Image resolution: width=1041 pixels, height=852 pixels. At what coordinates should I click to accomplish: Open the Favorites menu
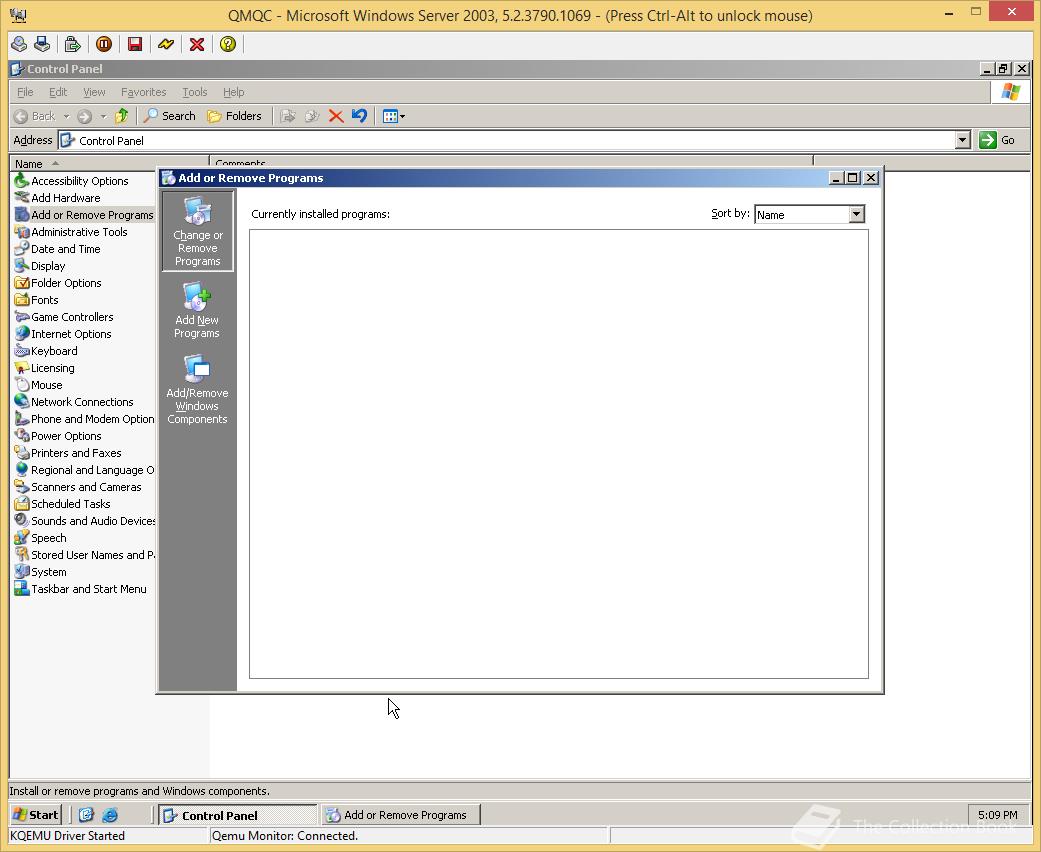143,92
